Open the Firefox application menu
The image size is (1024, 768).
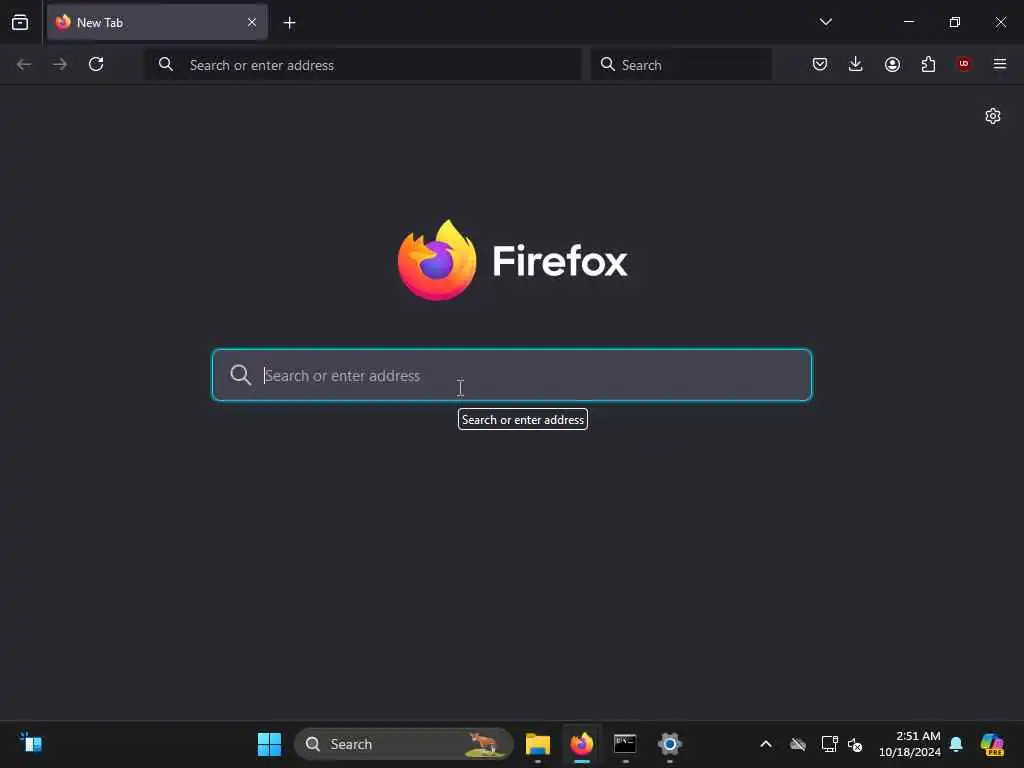(1000, 64)
